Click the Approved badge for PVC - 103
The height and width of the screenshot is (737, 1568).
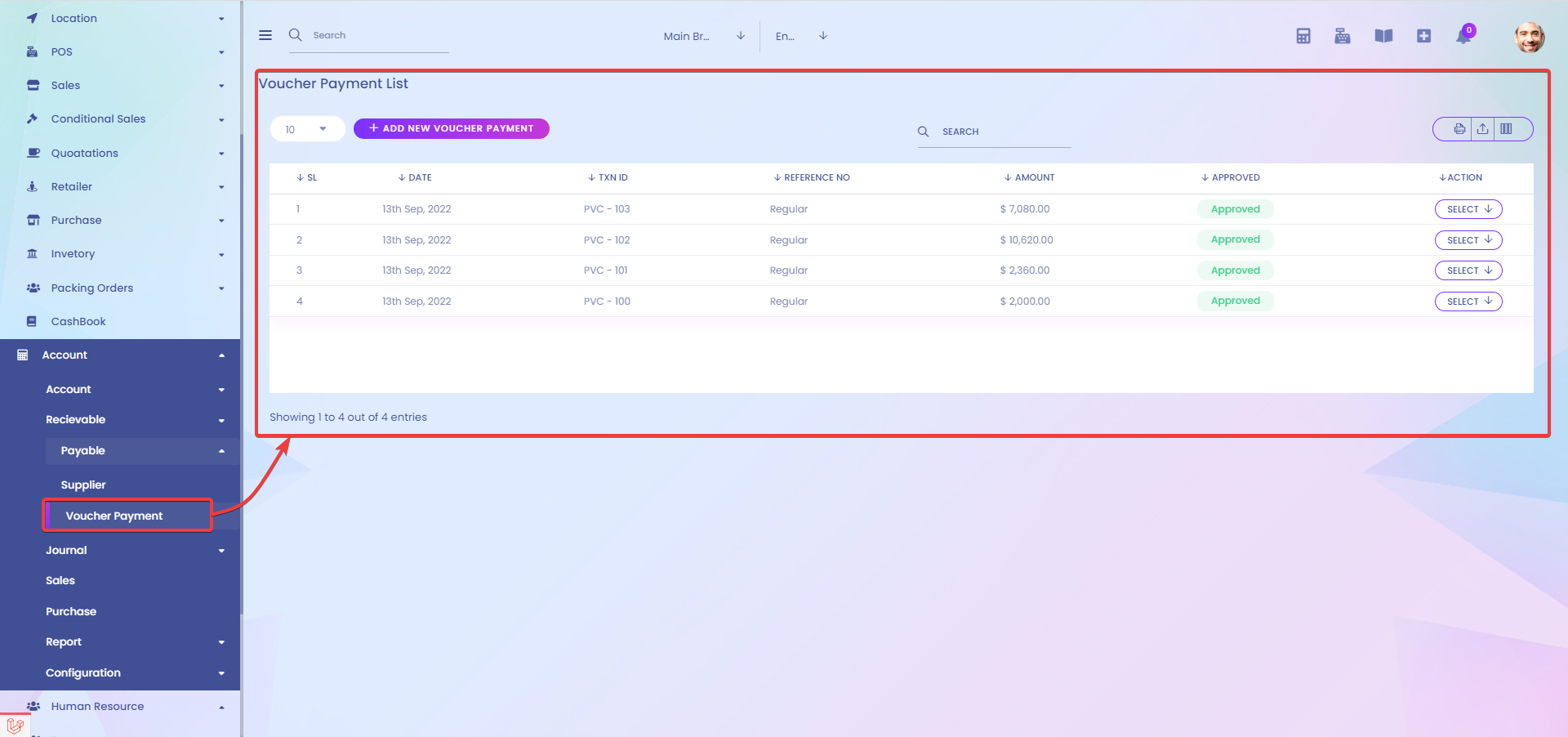(1236, 209)
